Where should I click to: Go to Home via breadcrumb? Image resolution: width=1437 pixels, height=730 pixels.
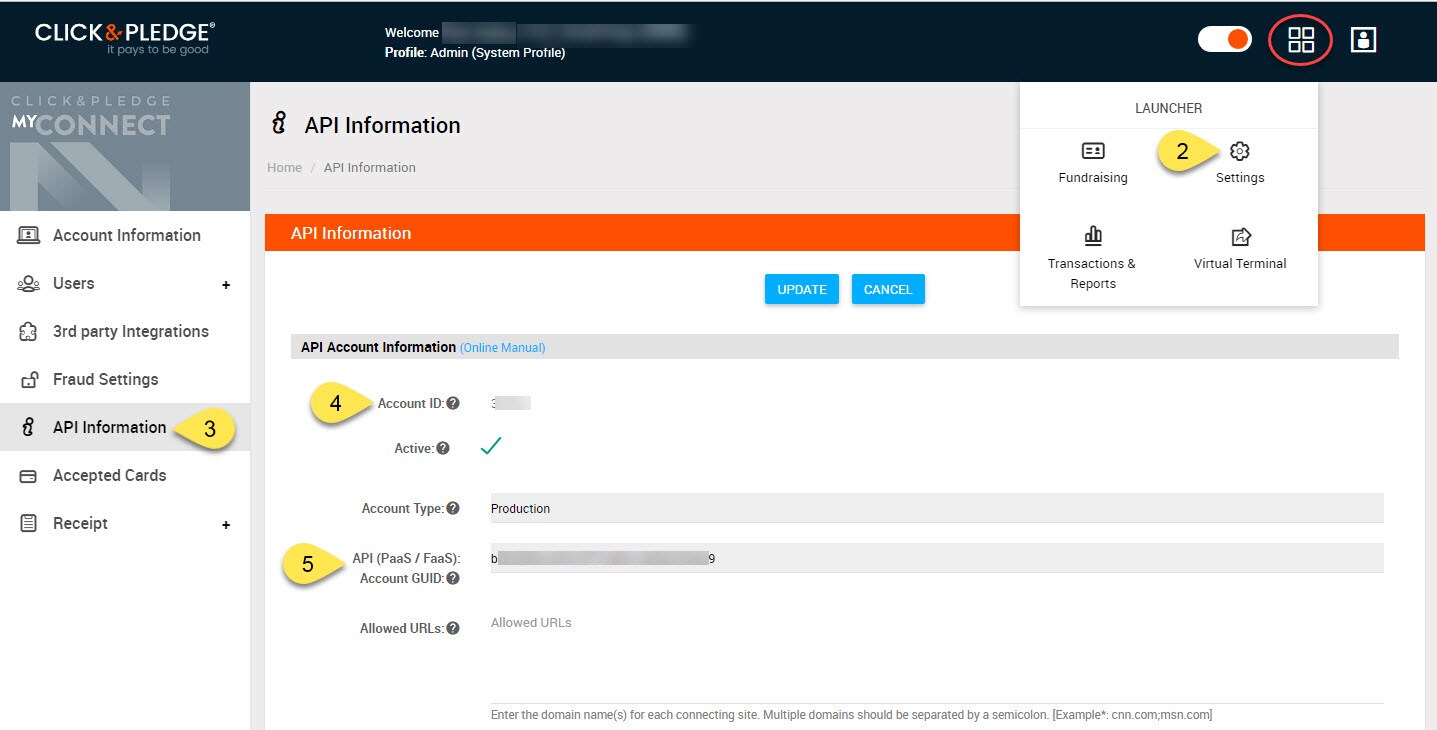pyautogui.click(x=284, y=167)
